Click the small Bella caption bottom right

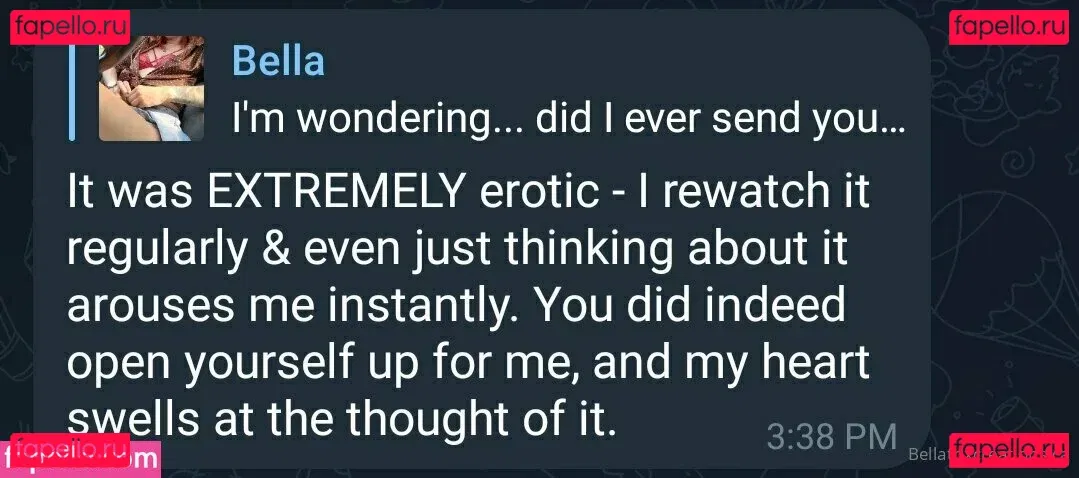[x=985, y=455]
